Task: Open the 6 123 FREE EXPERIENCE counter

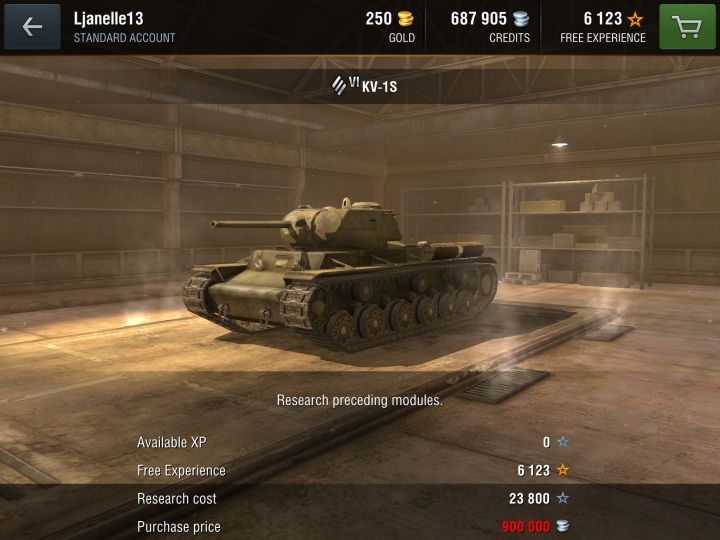Action: point(602,27)
